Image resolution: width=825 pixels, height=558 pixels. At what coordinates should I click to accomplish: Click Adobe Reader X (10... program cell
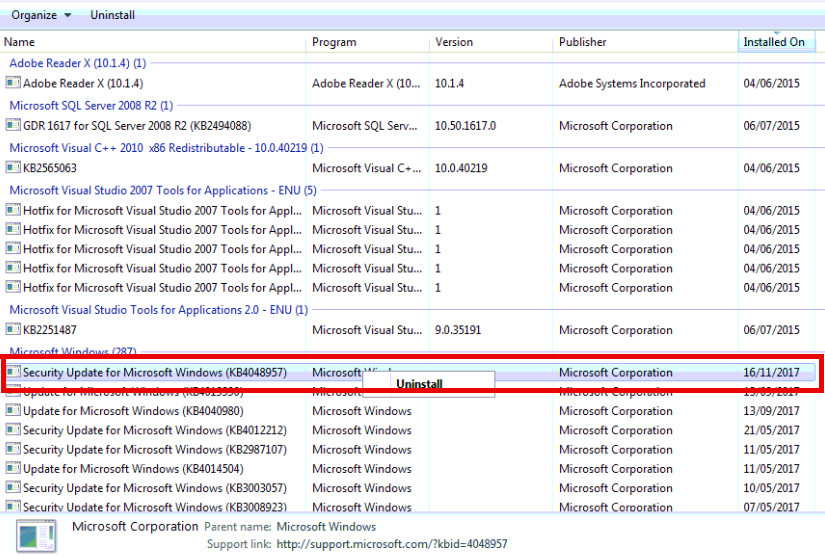[366, 84]
